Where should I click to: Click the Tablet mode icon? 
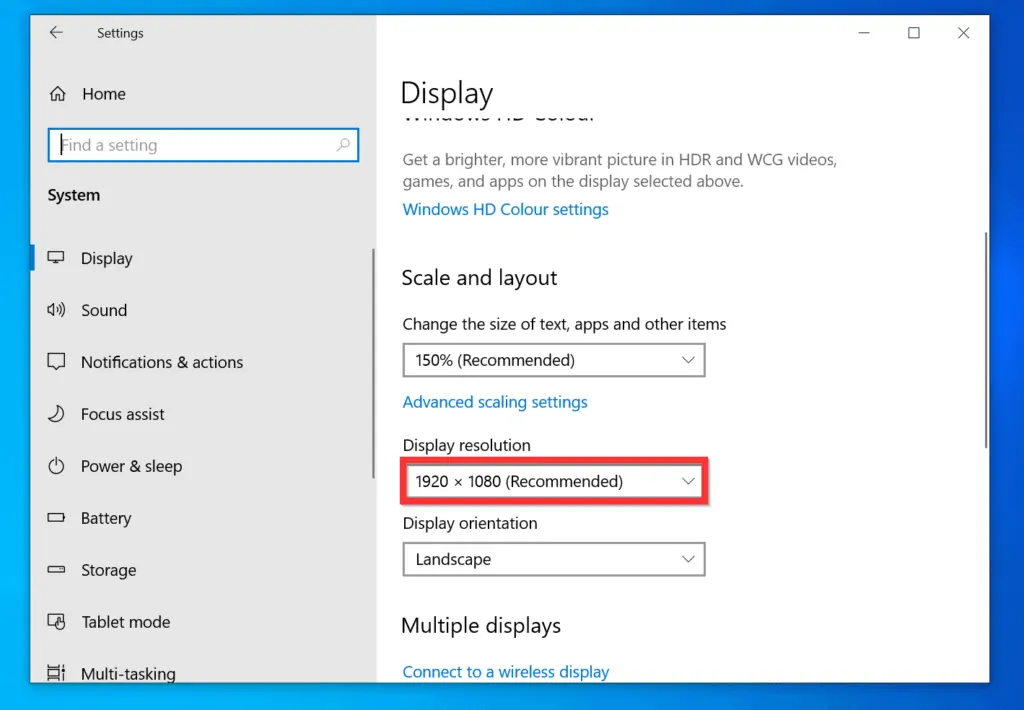pos(57,622)
